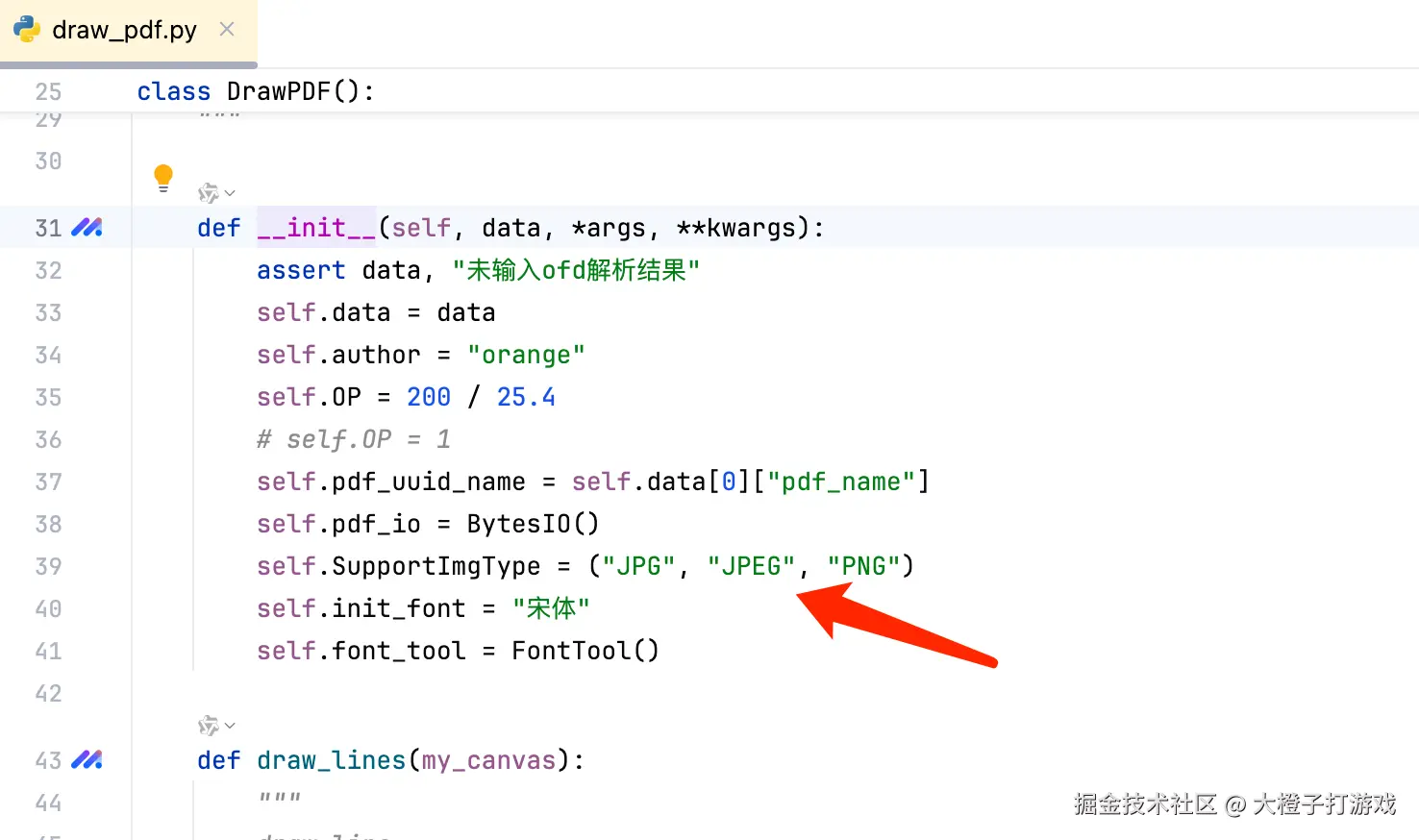Click the my_canvas parameter
Image resolution: width=1419 pixels, height=840 pixels.
pyautogui.click(x=488, y=760)
